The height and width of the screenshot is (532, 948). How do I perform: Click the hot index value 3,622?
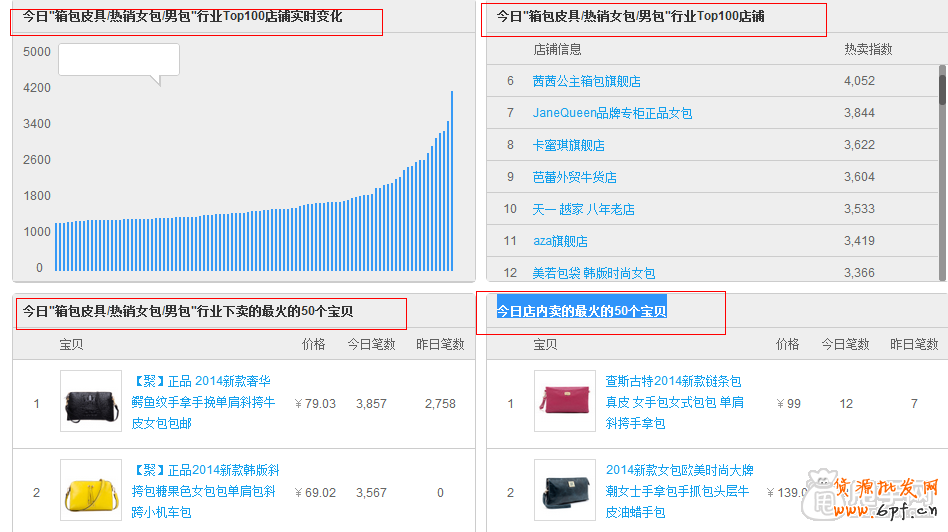859,145
